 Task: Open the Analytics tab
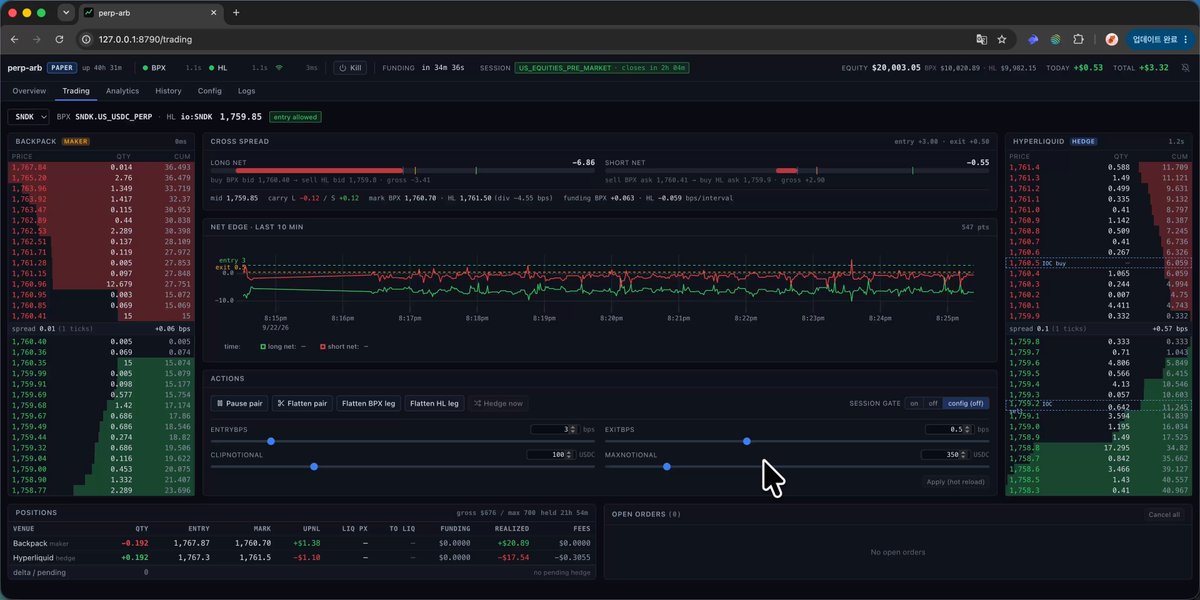pyautogui.click(x=122, y=91)
